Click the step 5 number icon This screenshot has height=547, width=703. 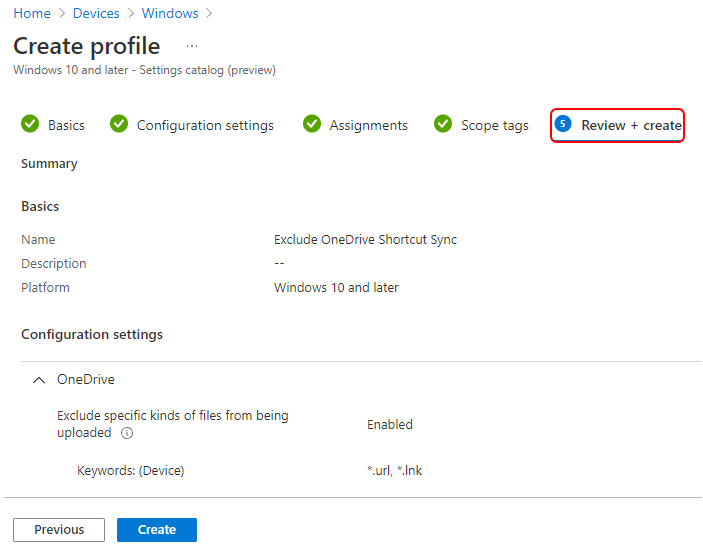(x=563, y=124)
